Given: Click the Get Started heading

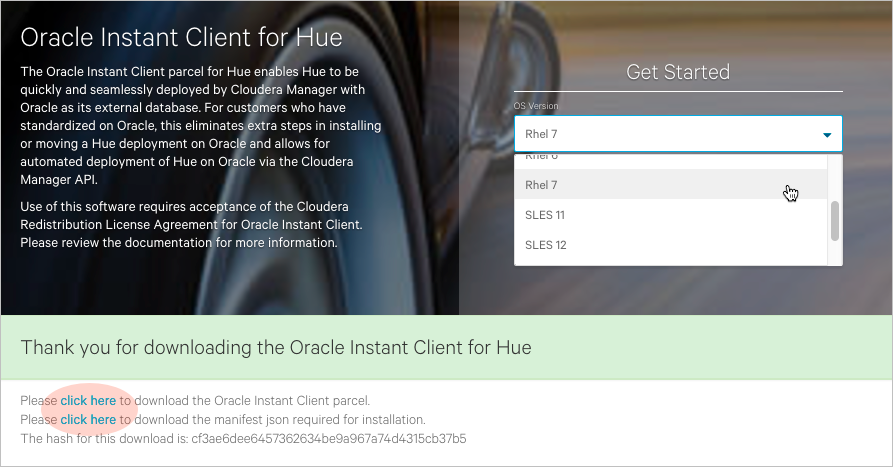Looking at the screenshot, I should [677, 72].
